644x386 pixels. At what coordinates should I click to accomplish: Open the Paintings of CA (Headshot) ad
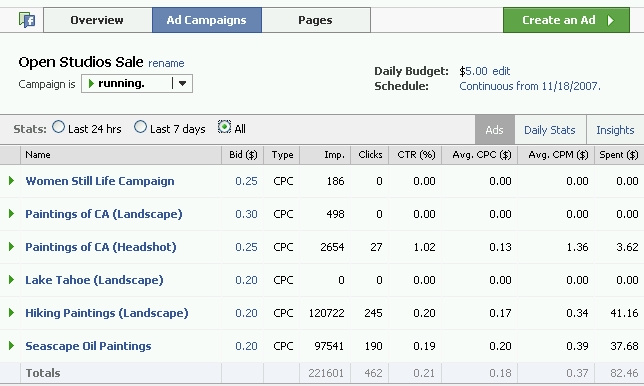coord(101,247)
